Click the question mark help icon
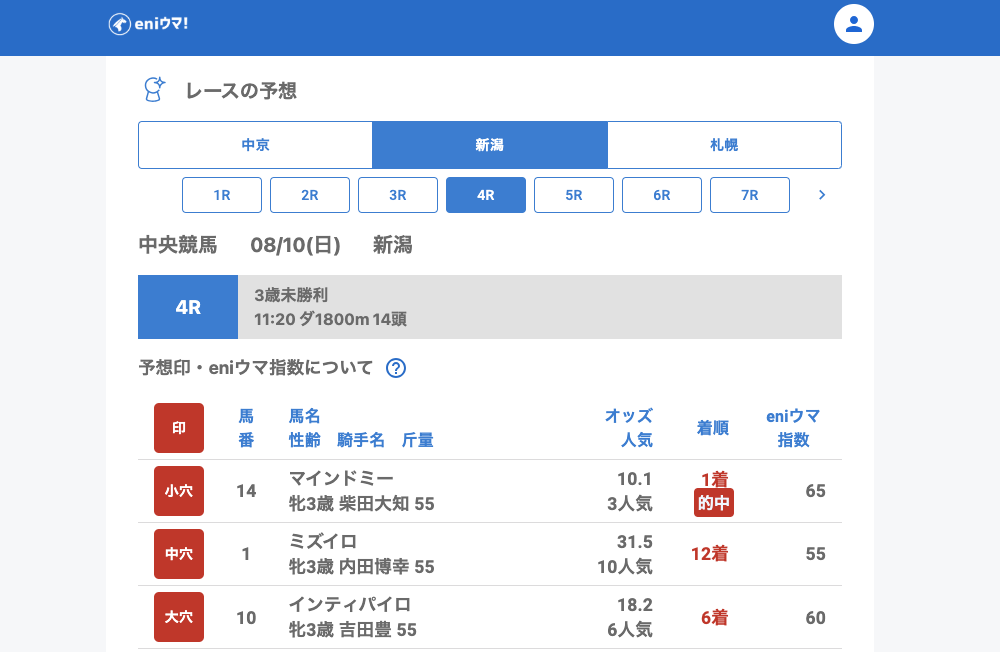This screenshot has height=652, width=1000. pyautogui.click(x=396, y=368)
